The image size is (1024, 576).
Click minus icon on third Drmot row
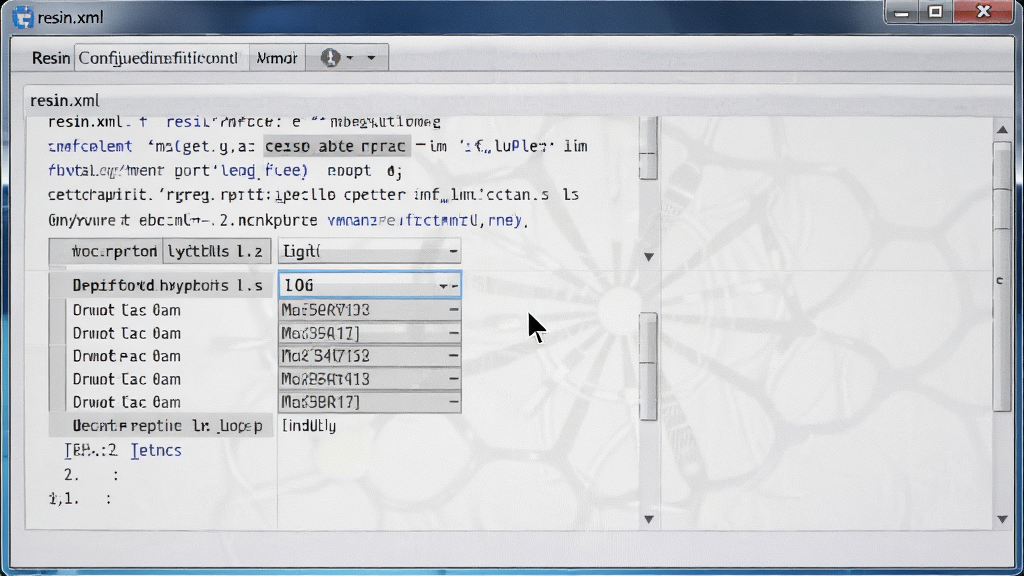(x=453, y=356)
